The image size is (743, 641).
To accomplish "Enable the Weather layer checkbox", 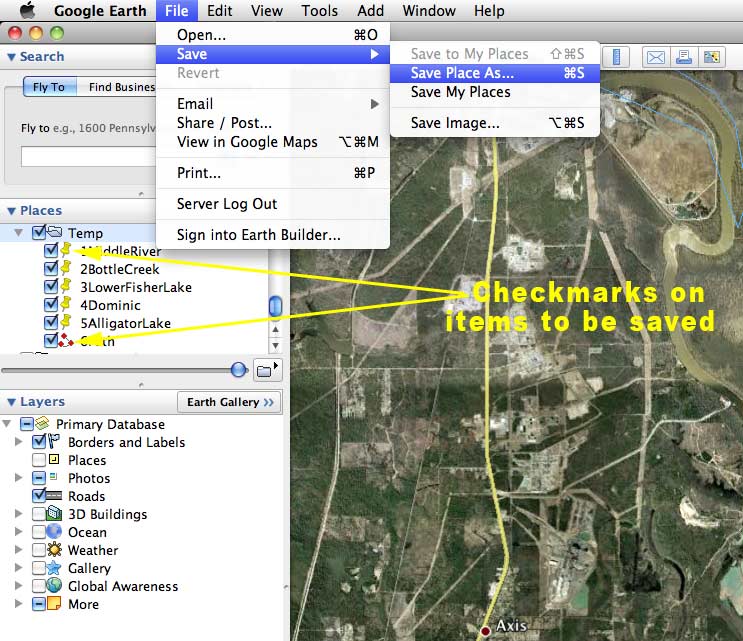I will pyautogui.click(x=39, y=550).
